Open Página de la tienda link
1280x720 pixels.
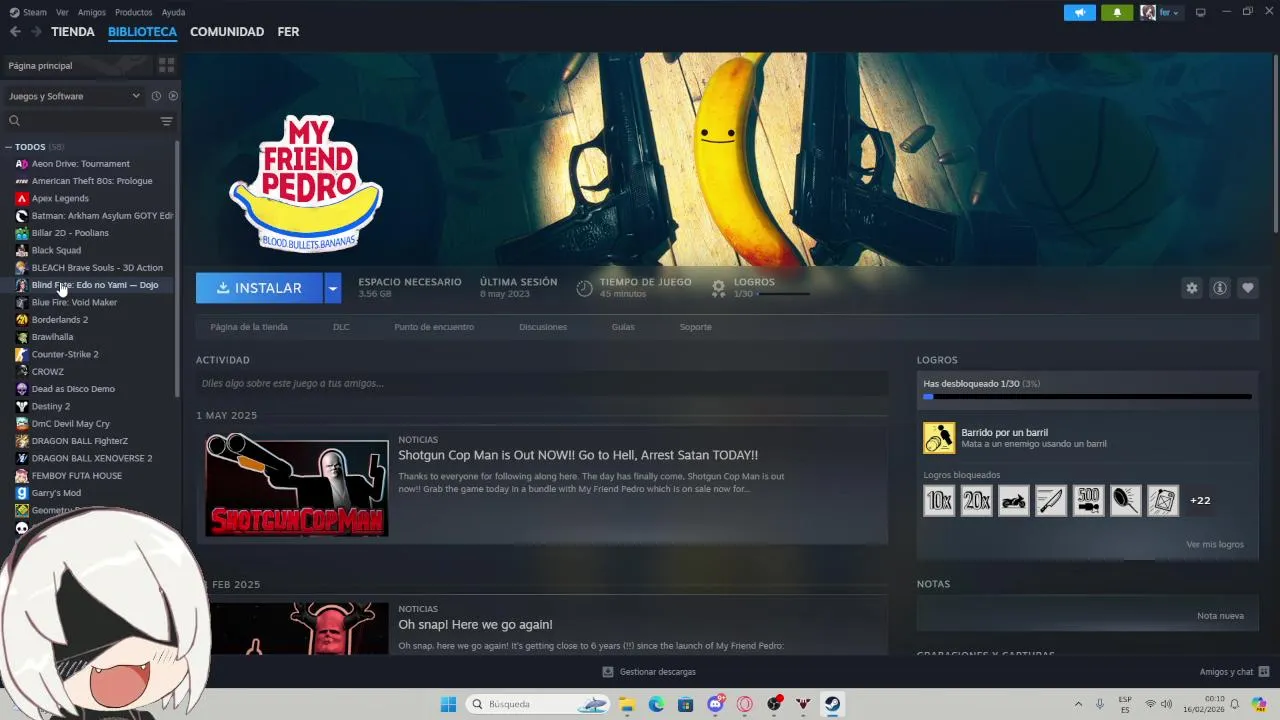[x=249, y=327]
